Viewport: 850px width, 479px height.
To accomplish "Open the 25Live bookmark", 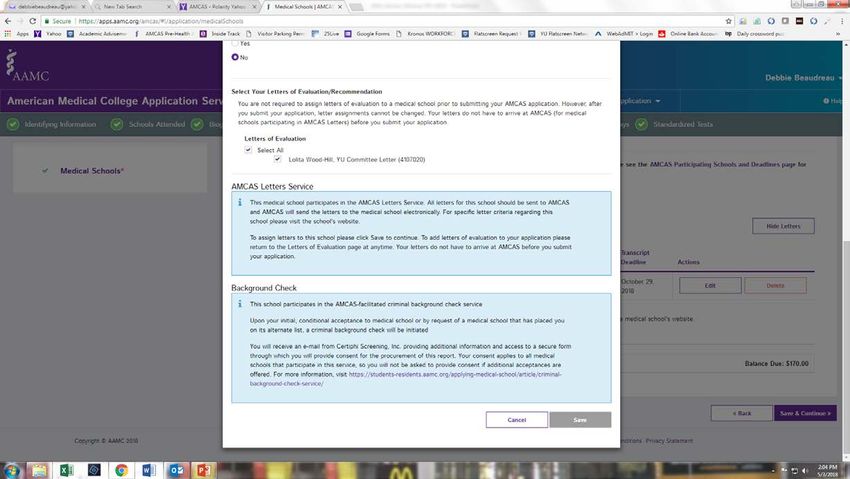I will pos(326,34).
